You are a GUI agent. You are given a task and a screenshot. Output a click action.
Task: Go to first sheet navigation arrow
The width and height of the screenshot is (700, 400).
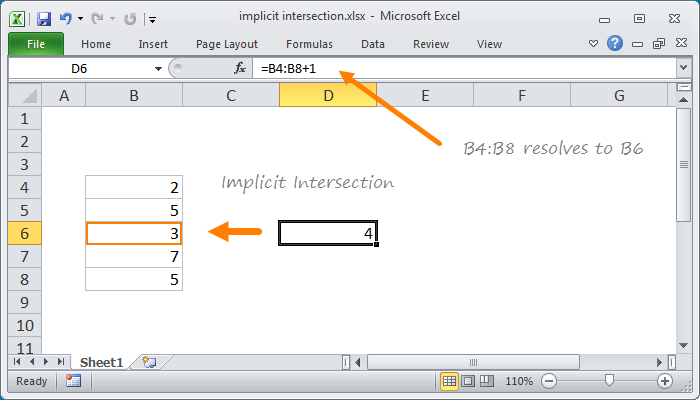click(x=17, y=362)
